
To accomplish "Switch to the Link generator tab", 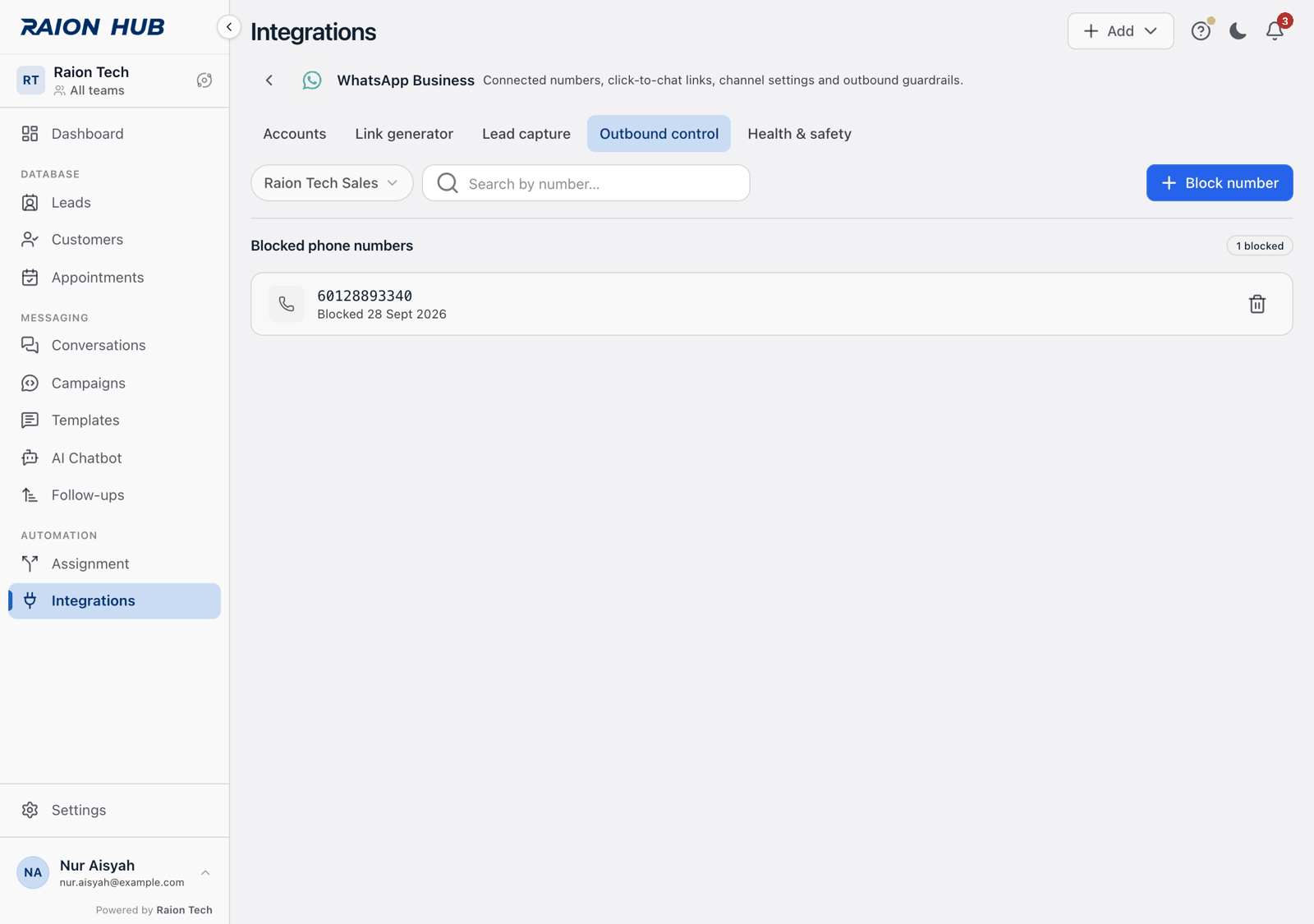I will coord(404,134).
